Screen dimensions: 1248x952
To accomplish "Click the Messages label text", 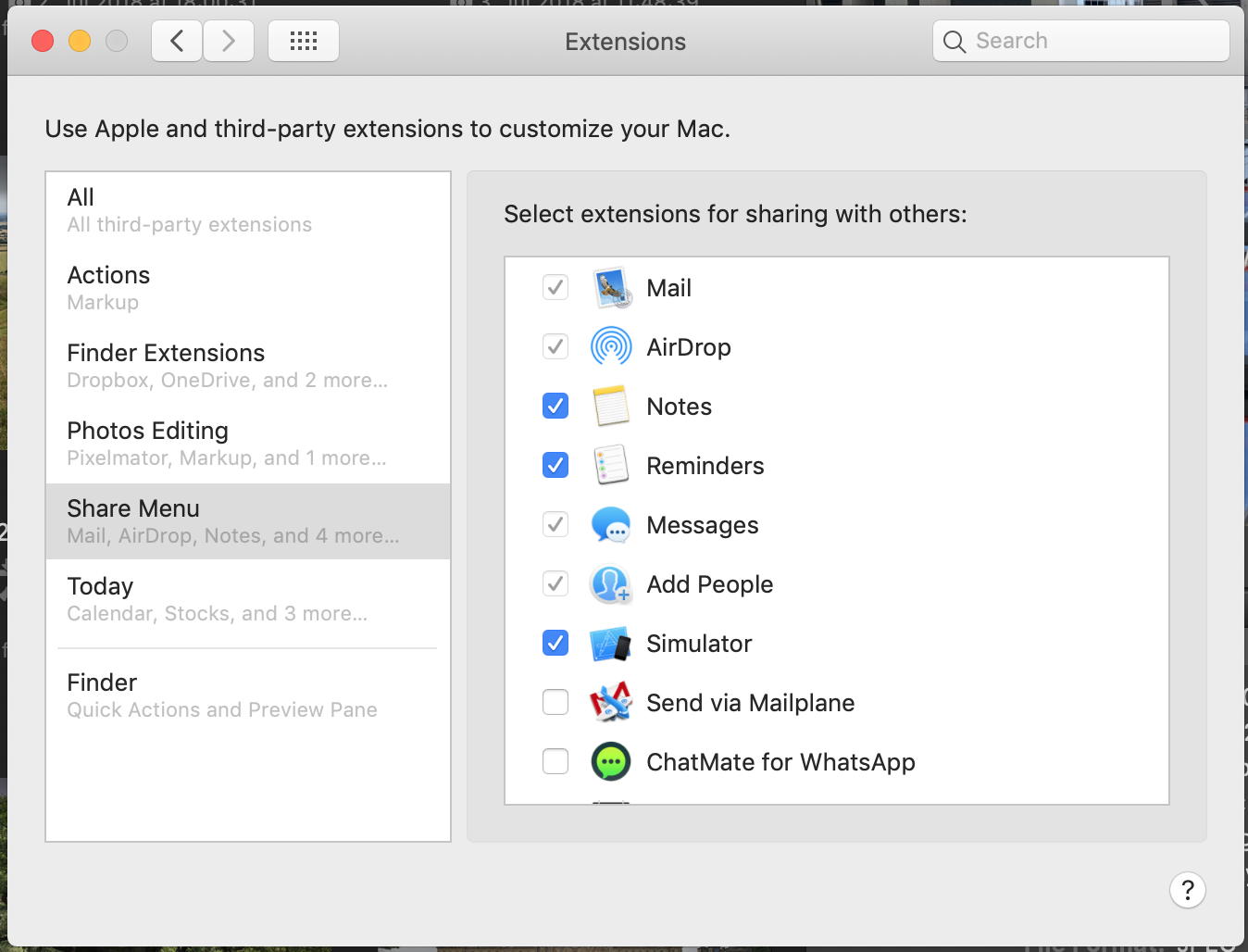I will pyautogui.click(x=703, y=525).
